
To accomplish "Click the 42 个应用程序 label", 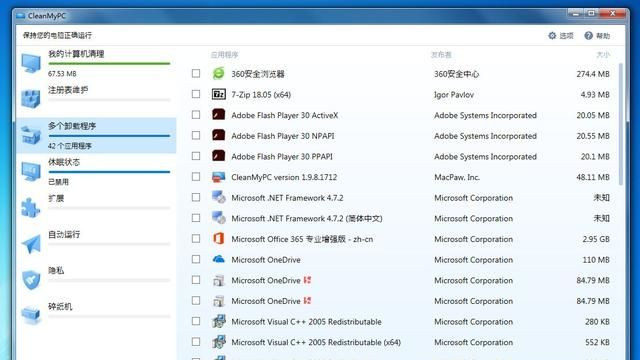I will (70, 146).
